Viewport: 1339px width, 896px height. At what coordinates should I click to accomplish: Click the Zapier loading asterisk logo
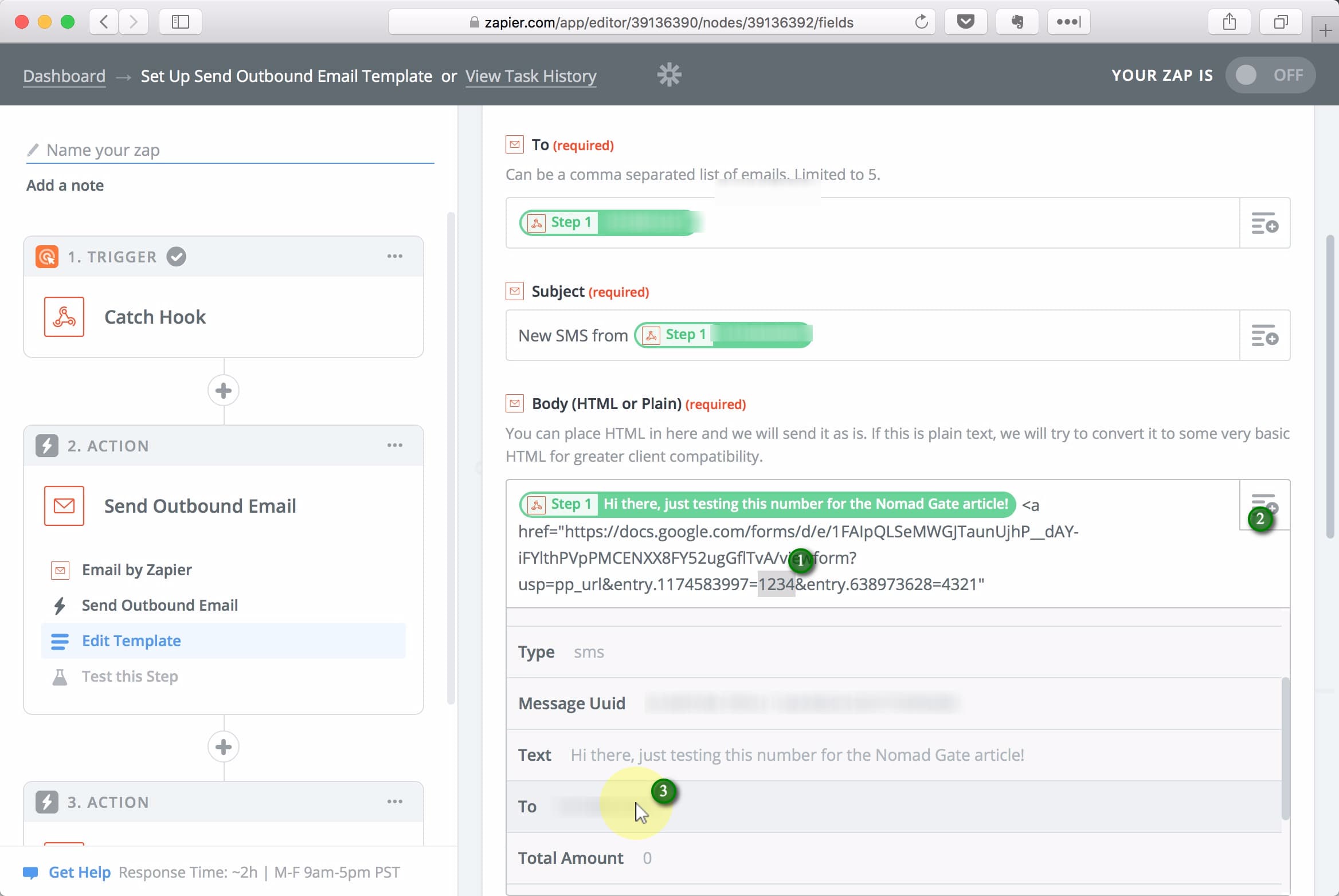click(668, 75)
